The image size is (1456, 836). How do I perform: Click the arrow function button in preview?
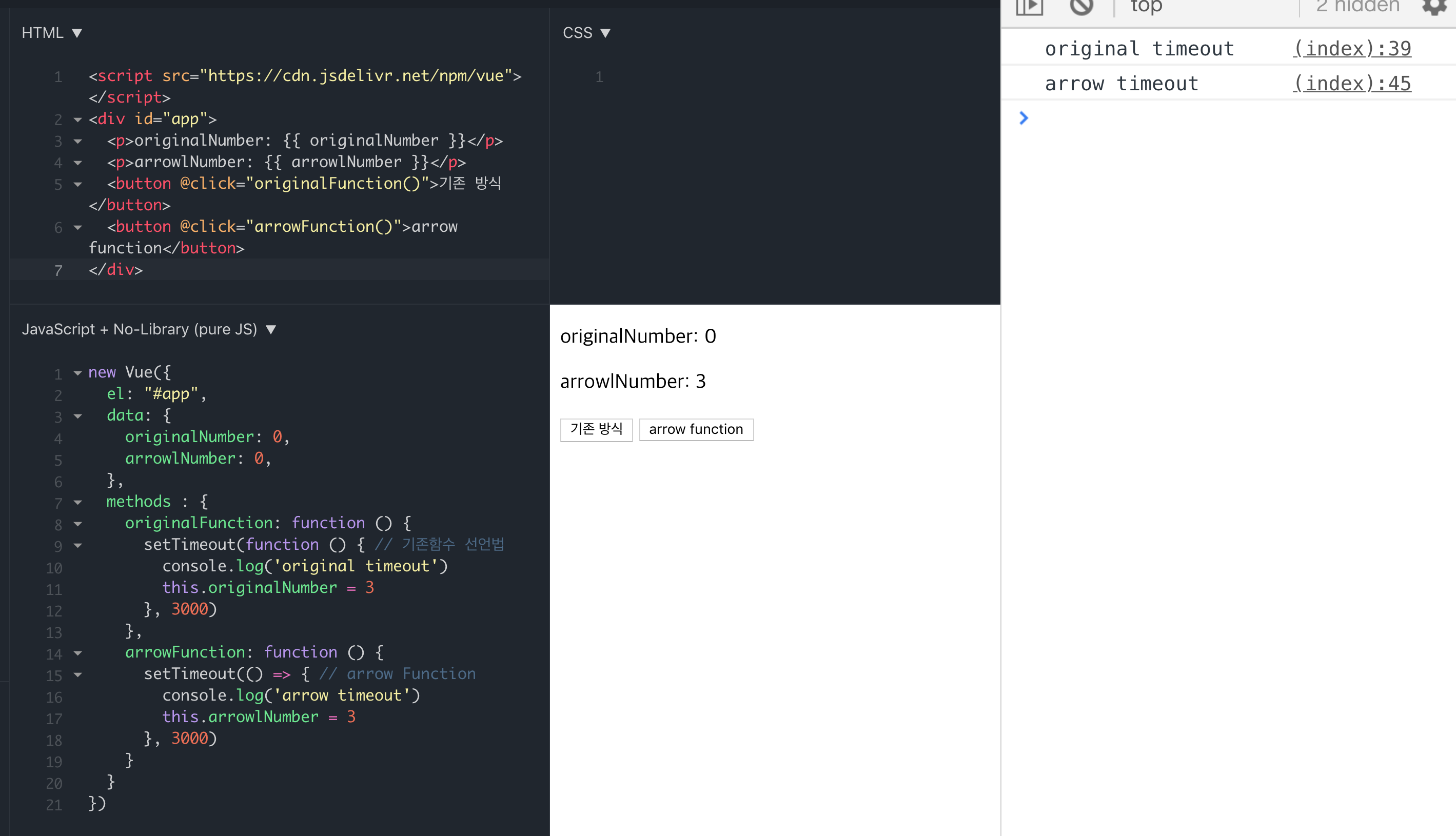pyautogui.click(x=696, y=429)
